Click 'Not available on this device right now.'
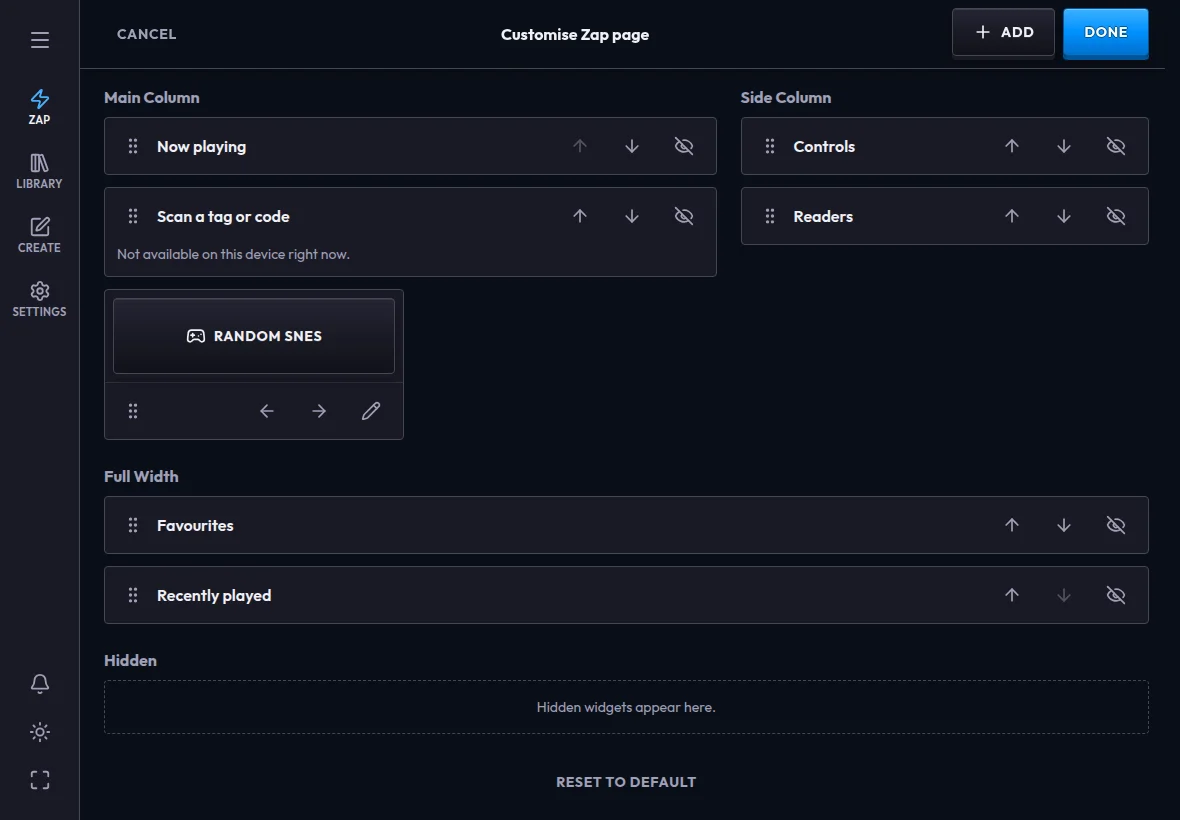This screenshot has height=820, width=1180. pos(233,254)
